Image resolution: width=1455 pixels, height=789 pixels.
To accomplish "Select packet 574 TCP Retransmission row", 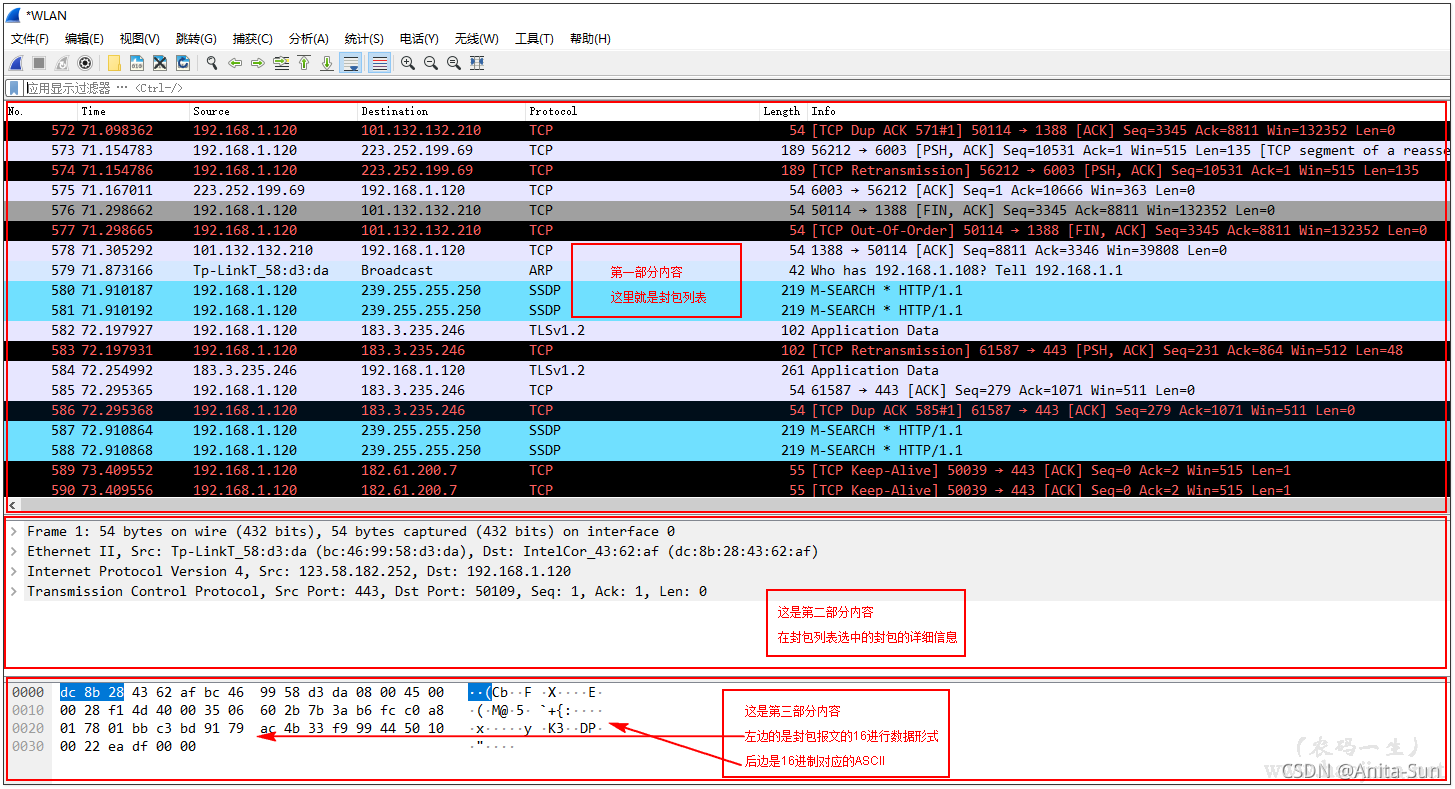I will pos(725,170).
